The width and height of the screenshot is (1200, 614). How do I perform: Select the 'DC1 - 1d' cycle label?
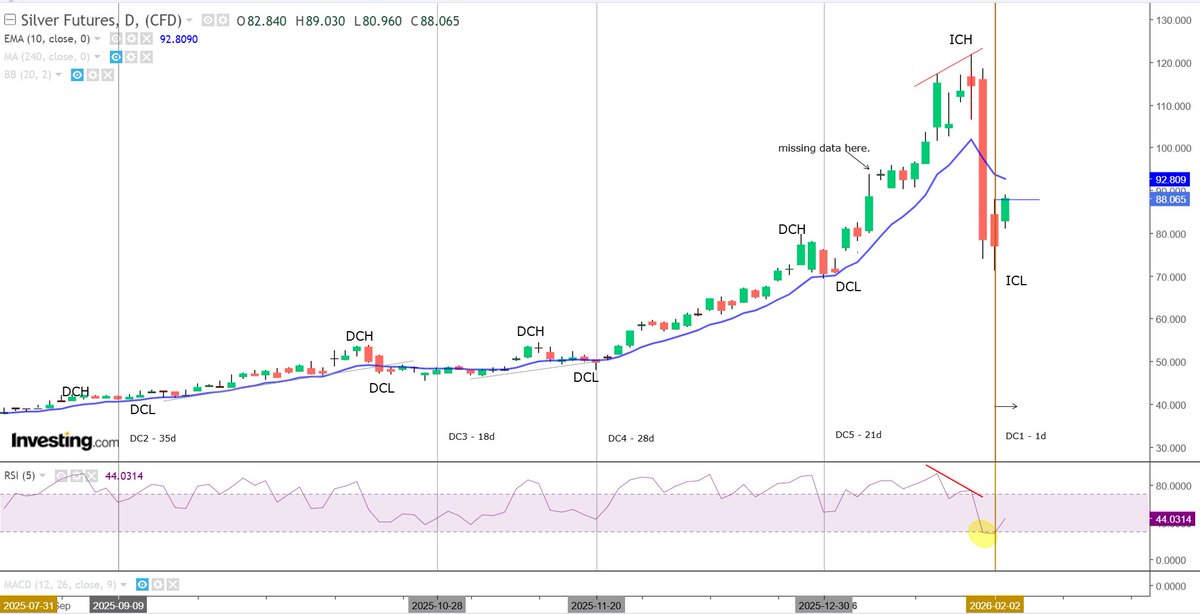pos(1026,436)
